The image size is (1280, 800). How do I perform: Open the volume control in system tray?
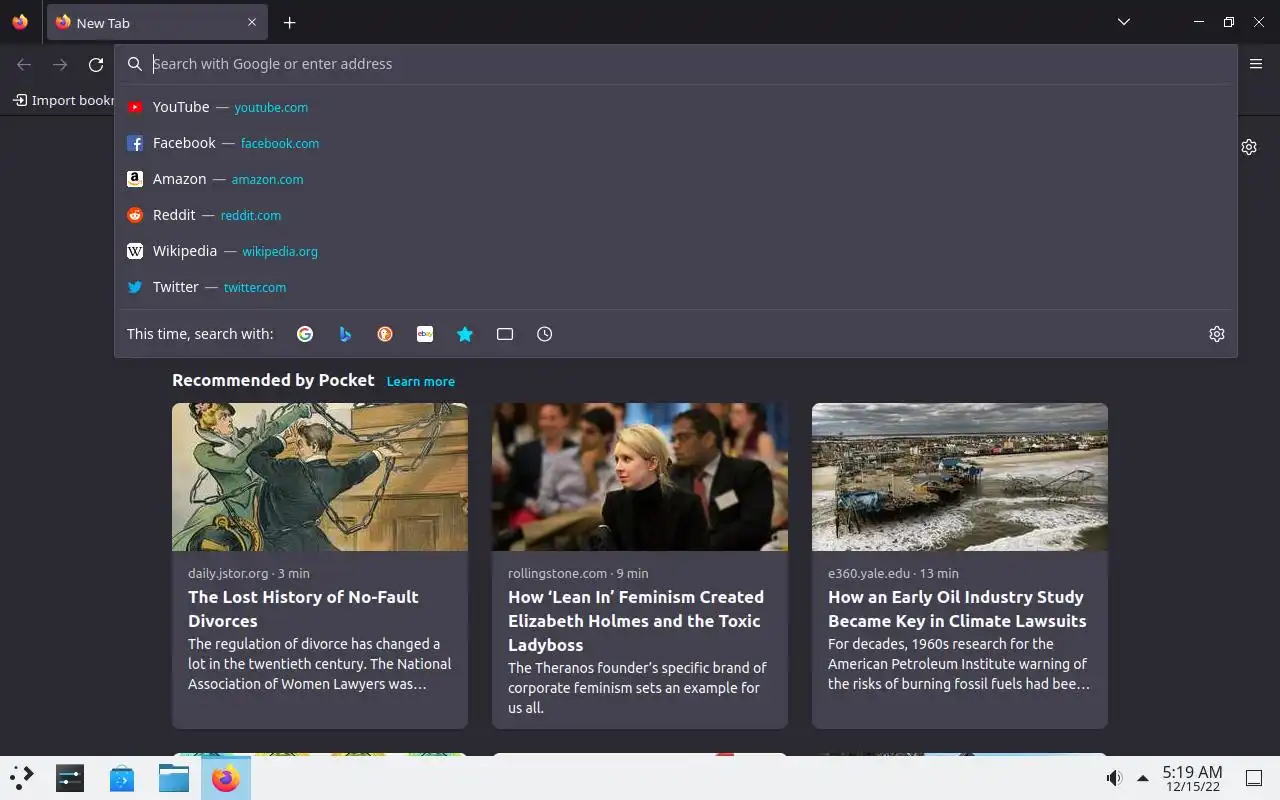click(1114, 778)
